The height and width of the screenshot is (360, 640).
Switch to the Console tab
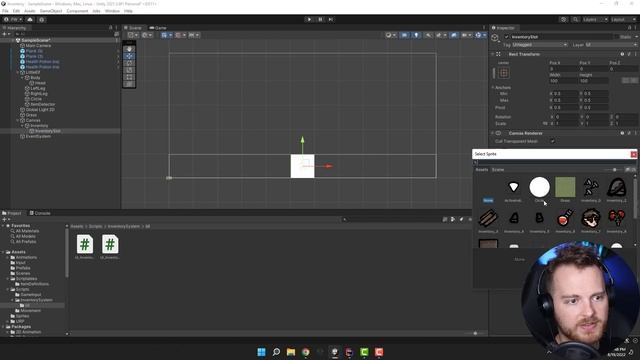40,213
